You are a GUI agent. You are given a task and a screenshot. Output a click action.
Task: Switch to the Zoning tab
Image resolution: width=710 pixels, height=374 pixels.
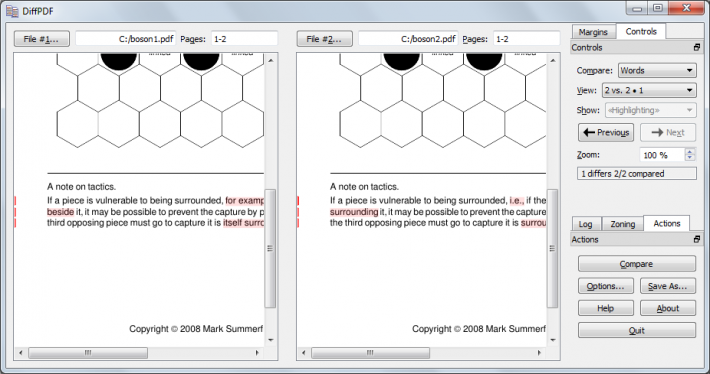point(623,224)
